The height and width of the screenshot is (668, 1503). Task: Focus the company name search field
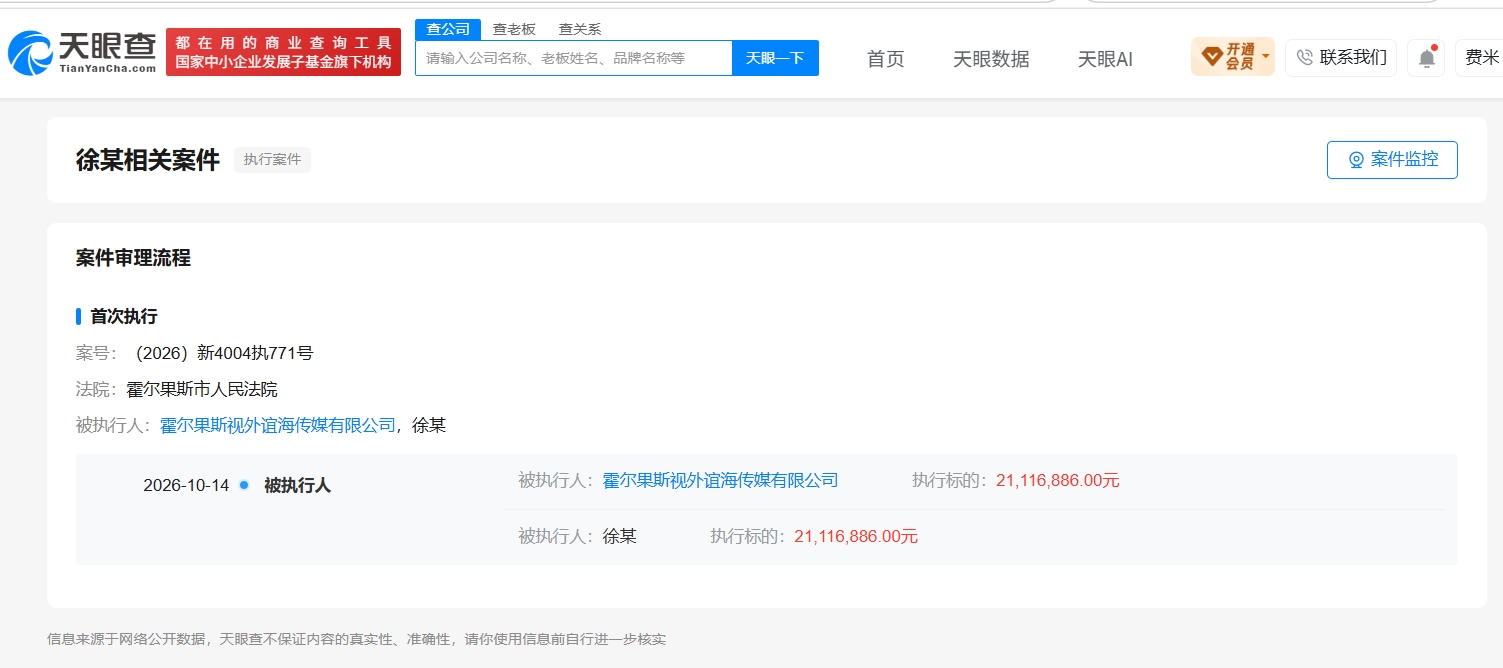click(x=574, y=58)
